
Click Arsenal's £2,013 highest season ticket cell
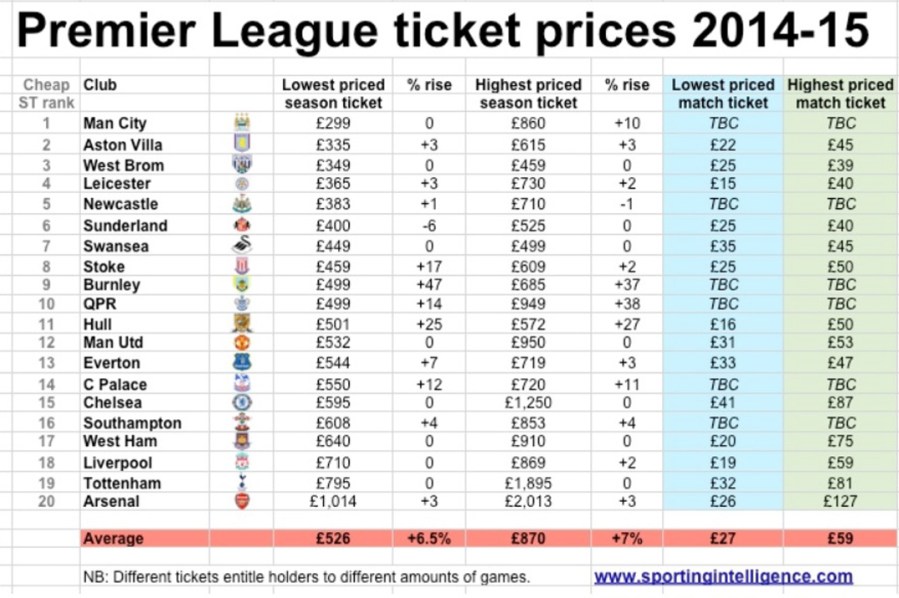[x=529, y=501]
